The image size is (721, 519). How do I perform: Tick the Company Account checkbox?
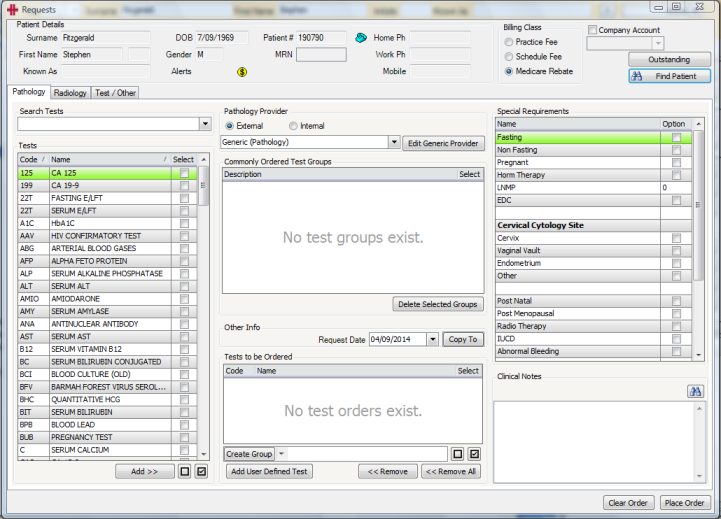(593, 30)
